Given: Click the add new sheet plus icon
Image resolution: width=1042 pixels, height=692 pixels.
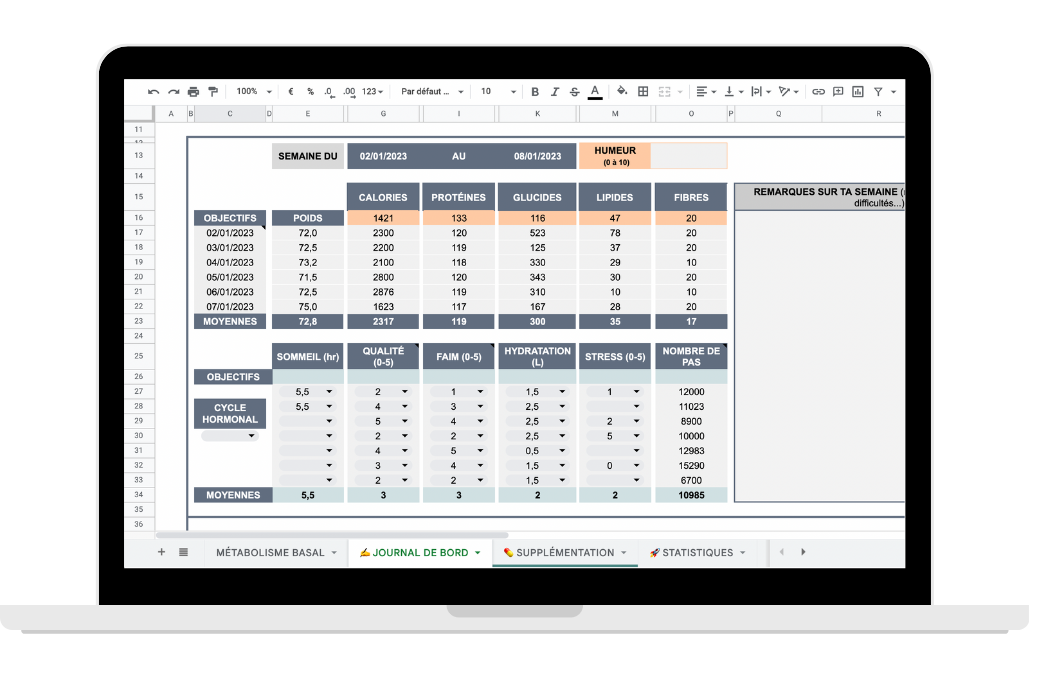Looking at the screenshot, I should point(161,552).
